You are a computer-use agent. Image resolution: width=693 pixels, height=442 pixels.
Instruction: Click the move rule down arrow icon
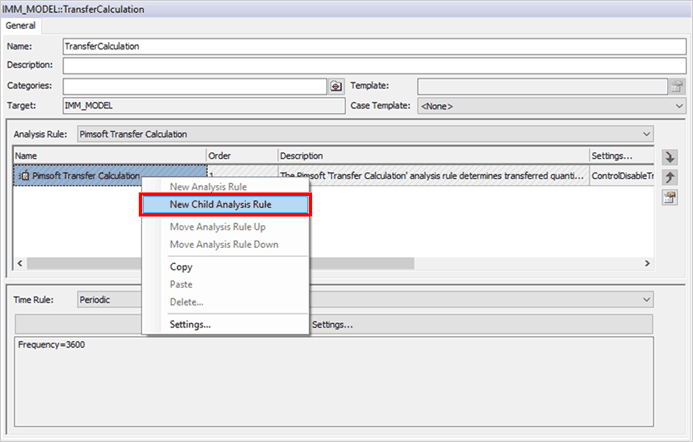pyautogui.click(x=670, y=158)
